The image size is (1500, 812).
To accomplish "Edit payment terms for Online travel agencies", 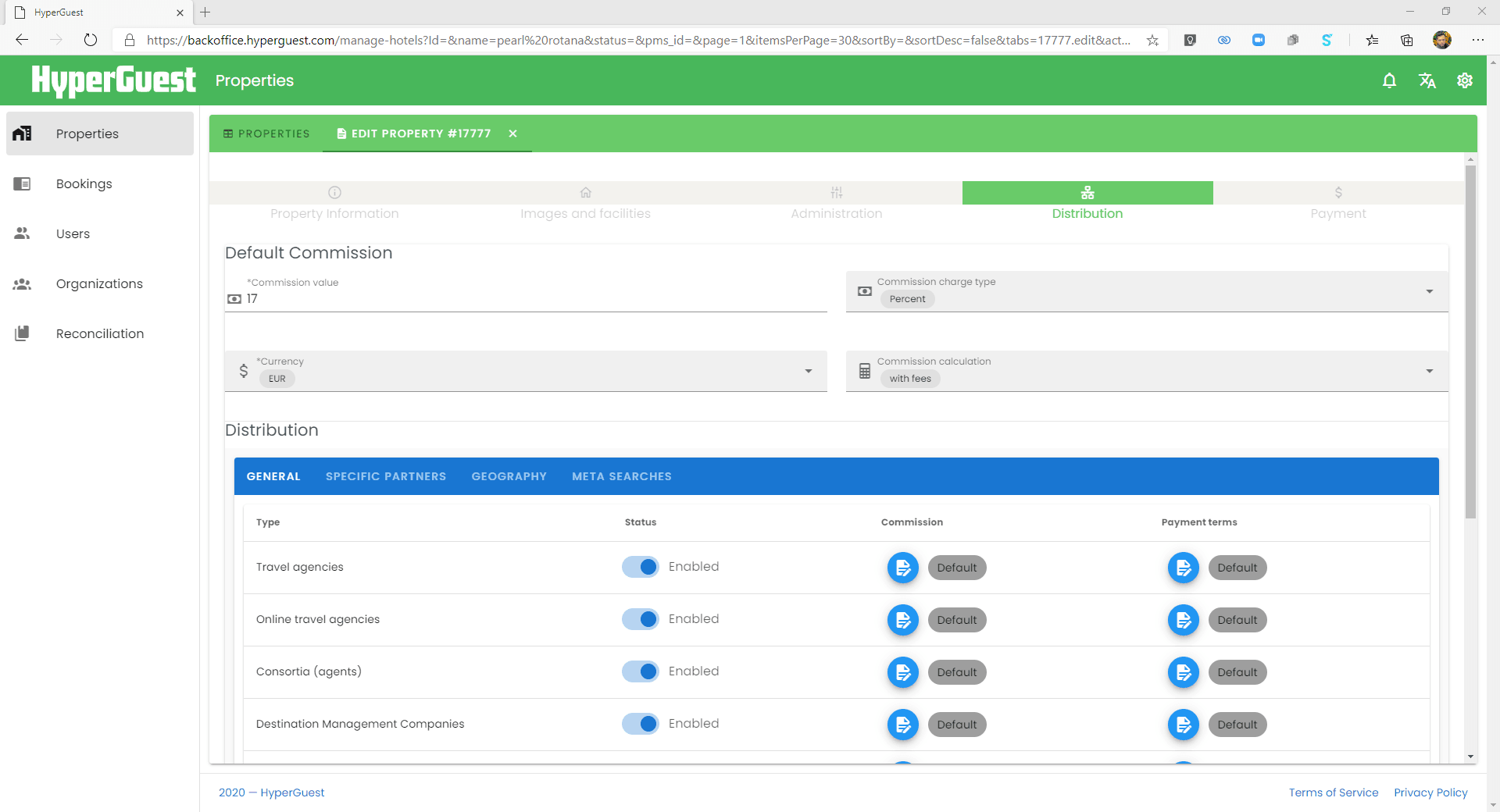I will point(1183,620).
